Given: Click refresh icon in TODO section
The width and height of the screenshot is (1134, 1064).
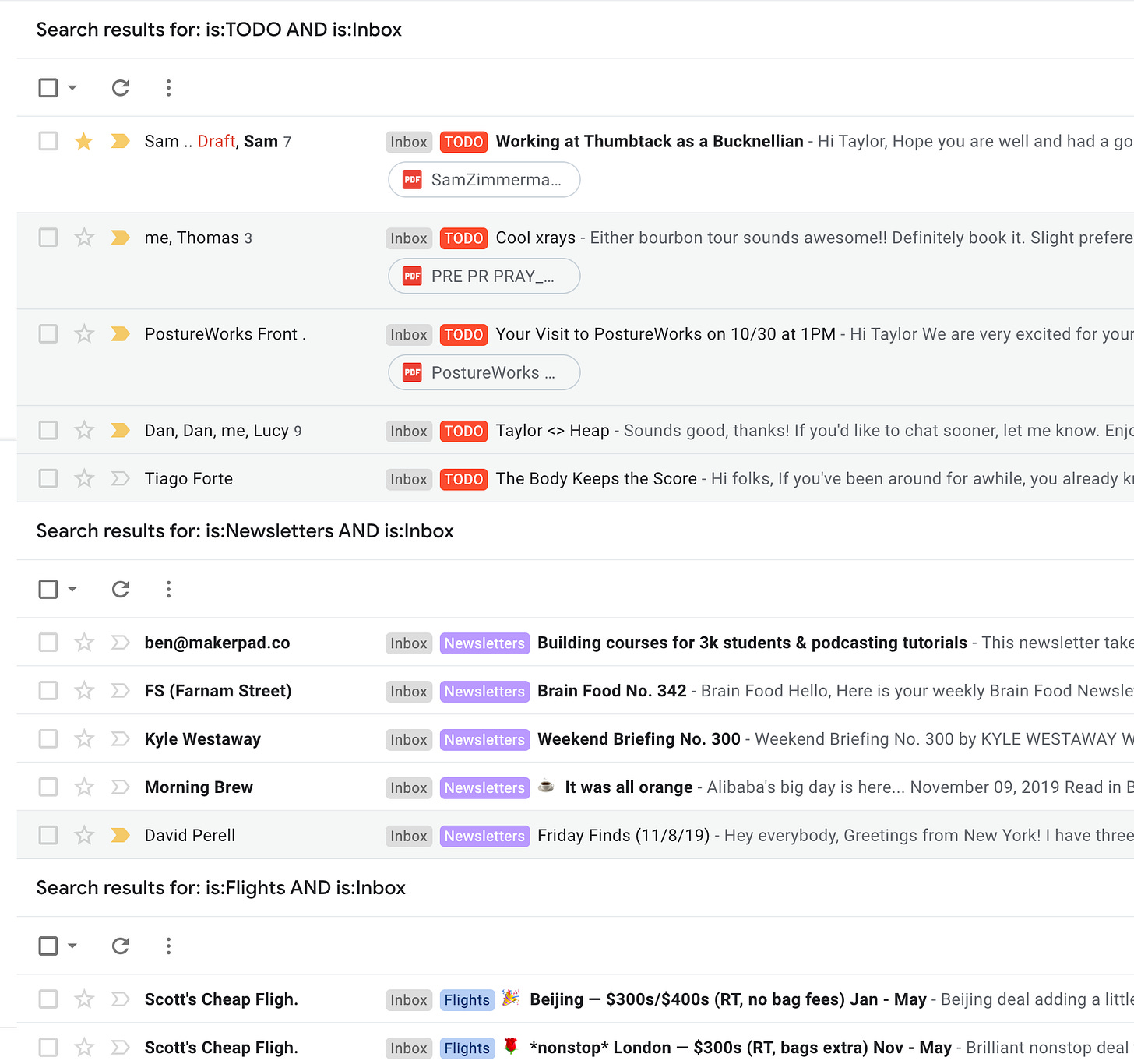Looking at the screenshot, I should tap(120, 88).
